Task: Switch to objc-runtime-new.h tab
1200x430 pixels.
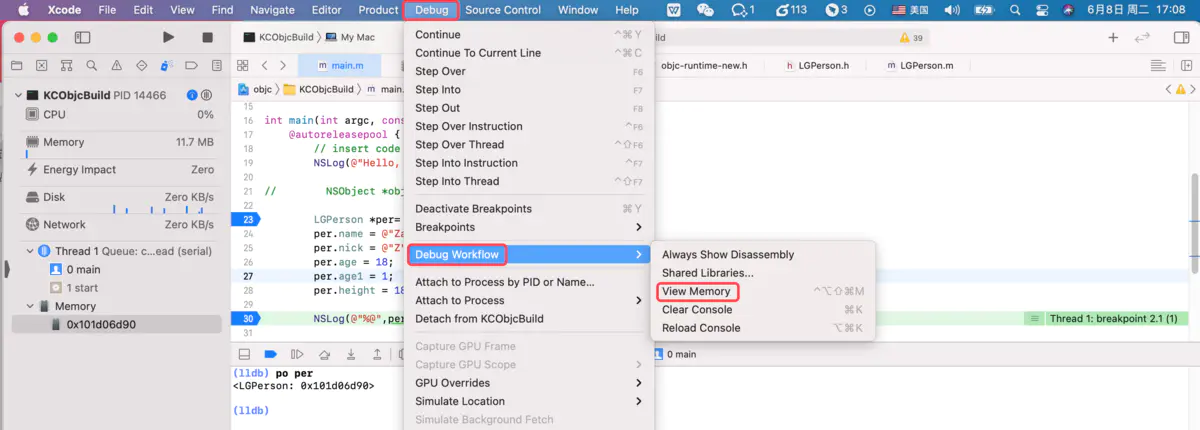Action: 704,65
